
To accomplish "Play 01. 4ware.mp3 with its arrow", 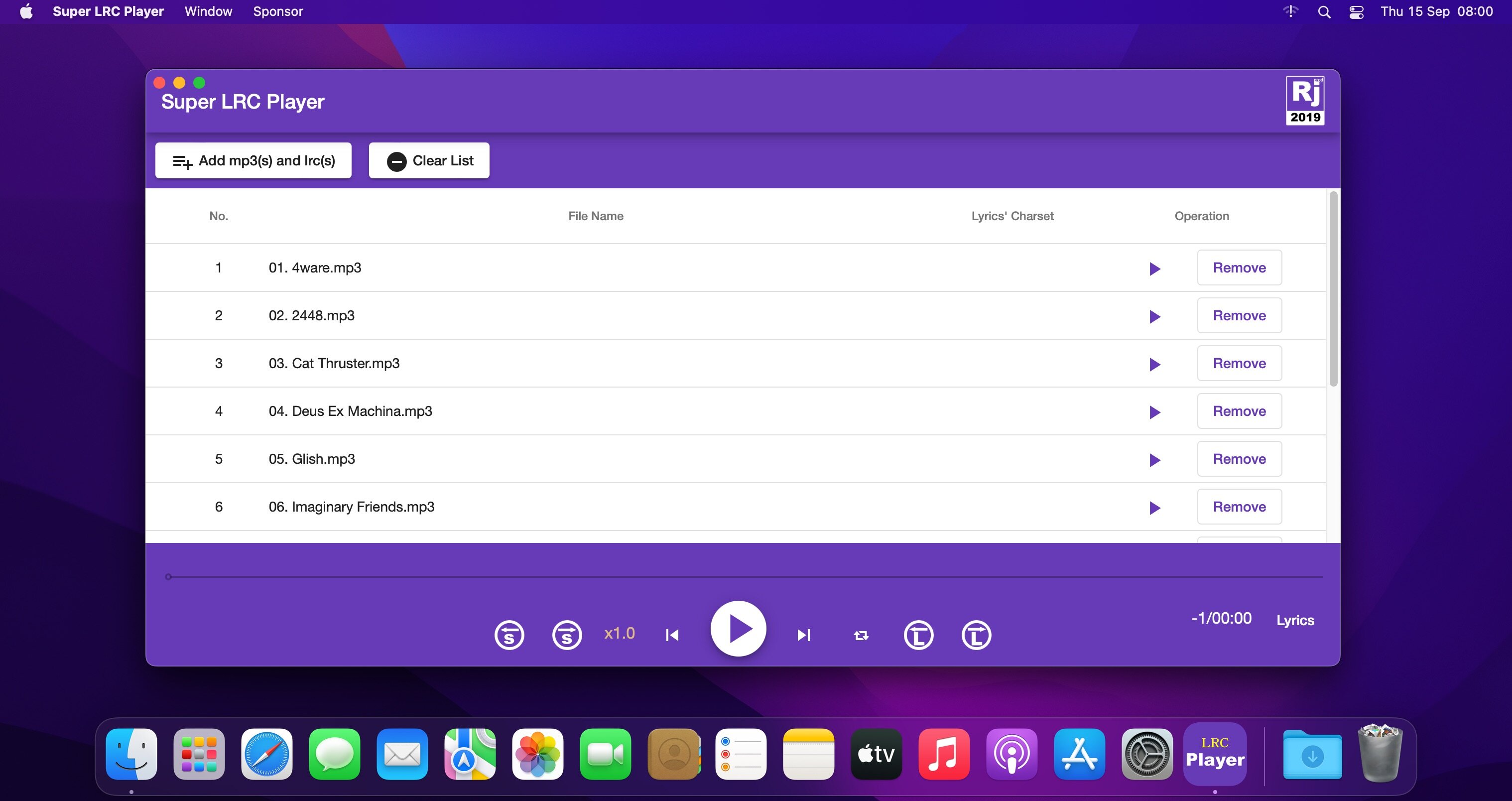I will (x=1154, y=268).
